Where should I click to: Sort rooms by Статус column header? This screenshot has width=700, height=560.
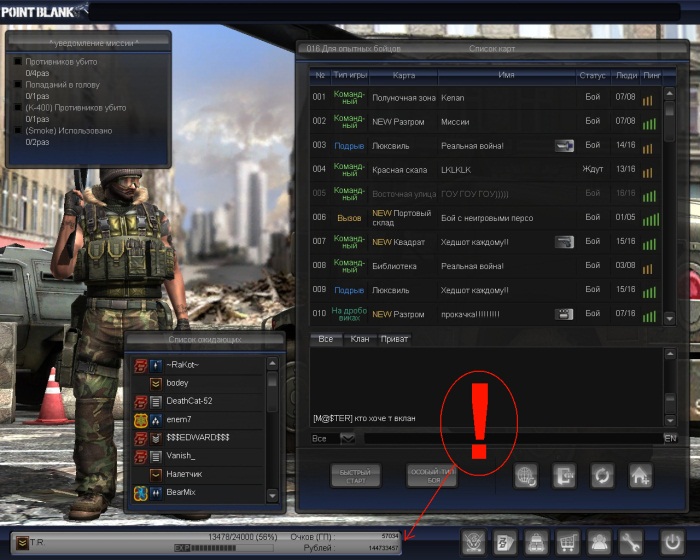592,75
